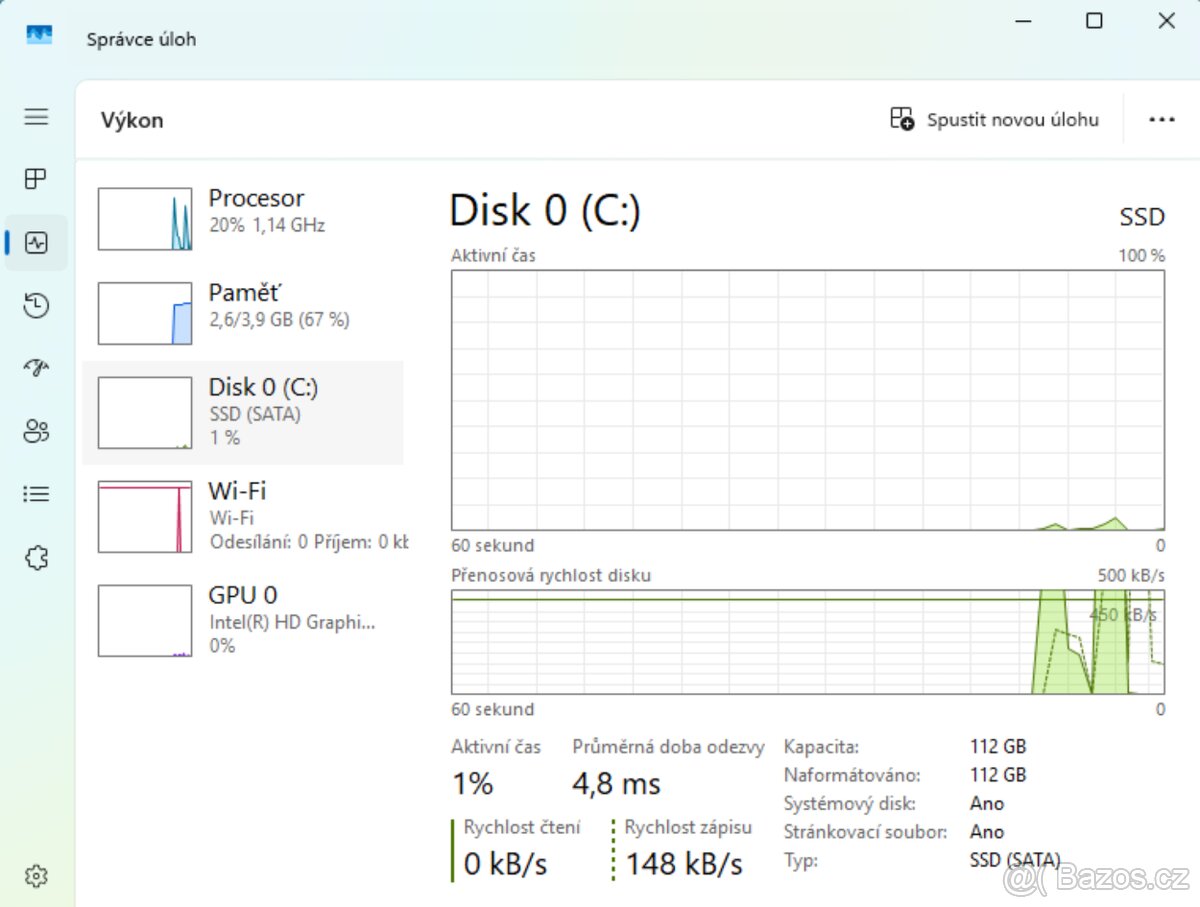This screenshot has width=1200, height=907.
Task: Open the Startup apps speedometer icon
Action: pyautogui.click(x=36, y=368)
